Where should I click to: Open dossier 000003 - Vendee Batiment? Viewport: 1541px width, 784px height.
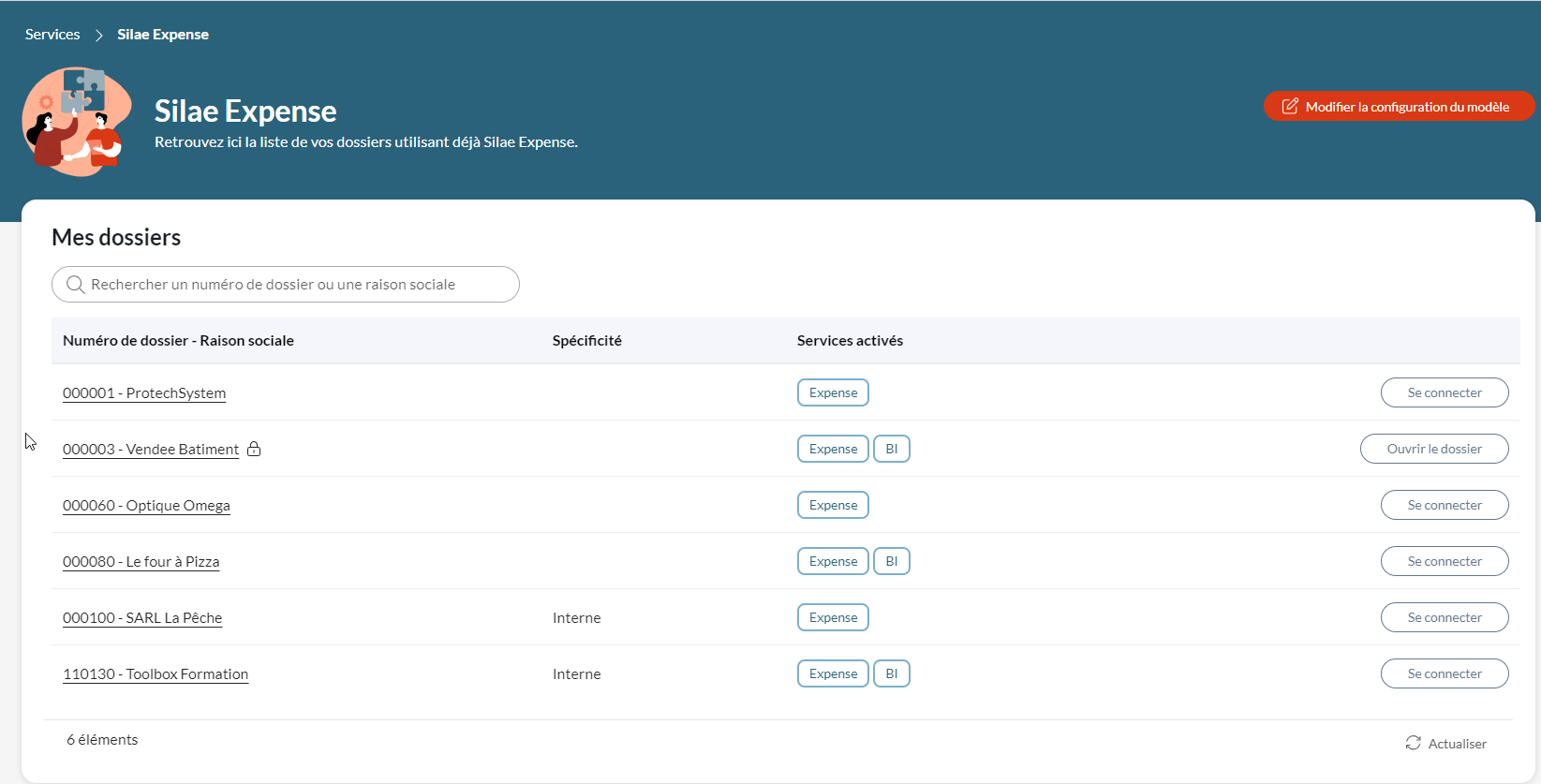pos(151,450)
